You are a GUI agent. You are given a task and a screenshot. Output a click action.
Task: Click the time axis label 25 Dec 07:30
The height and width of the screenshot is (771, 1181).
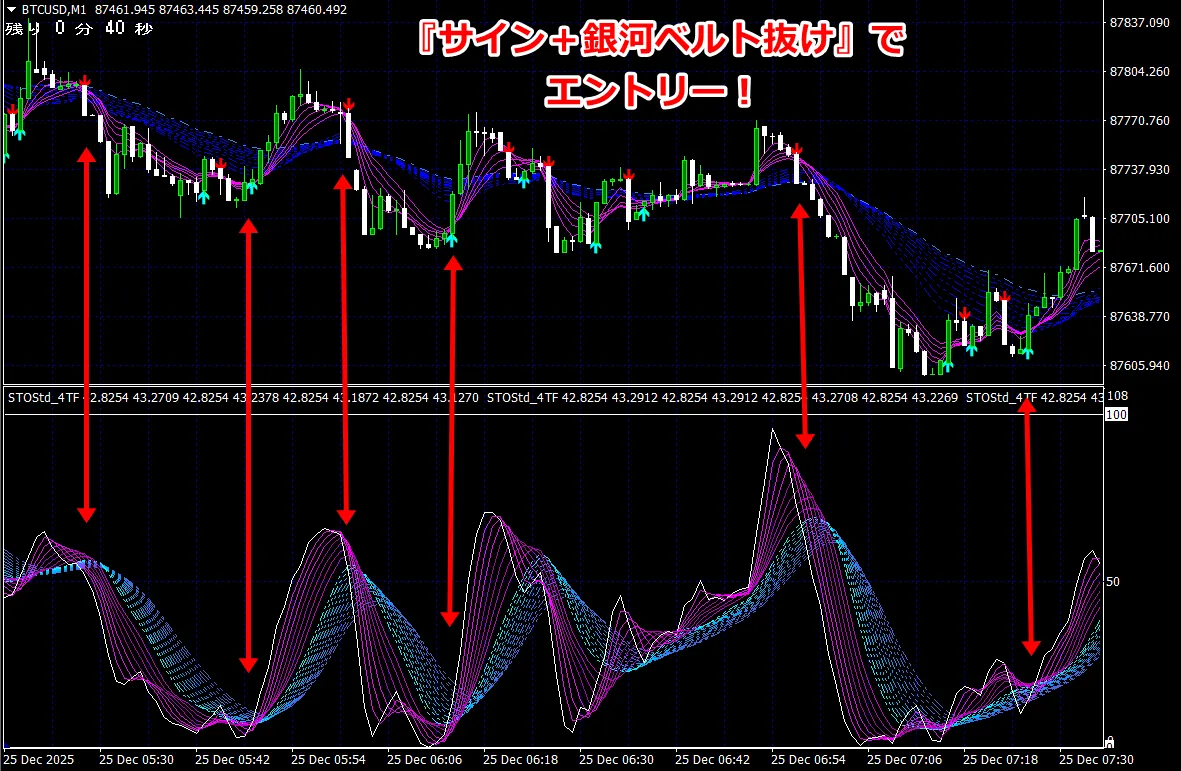pos(1096,760)
